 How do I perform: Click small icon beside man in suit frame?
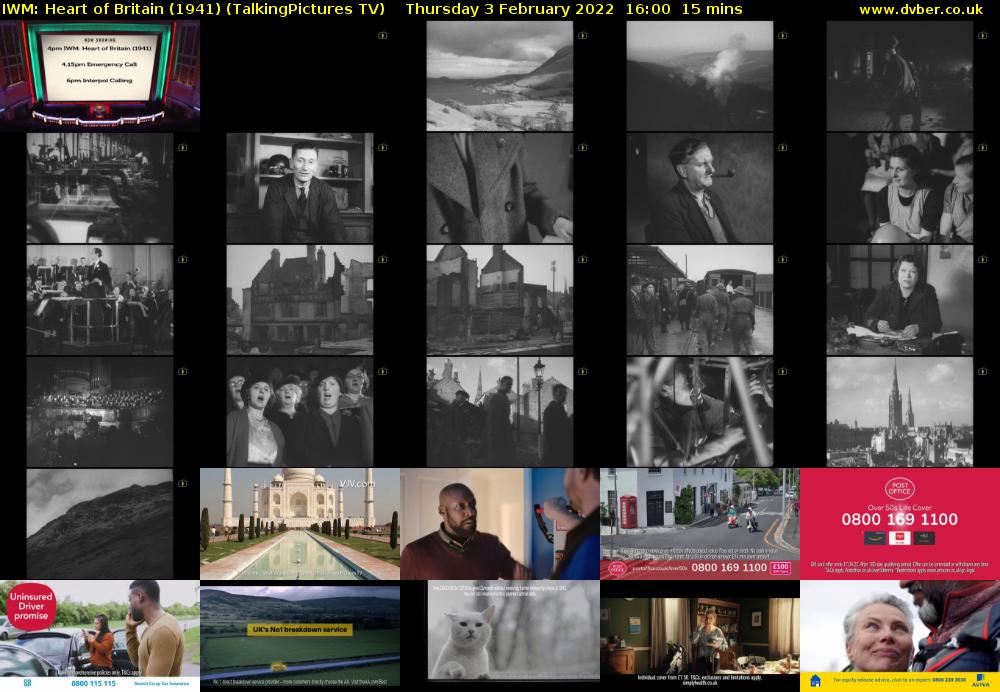coord(383,147)
